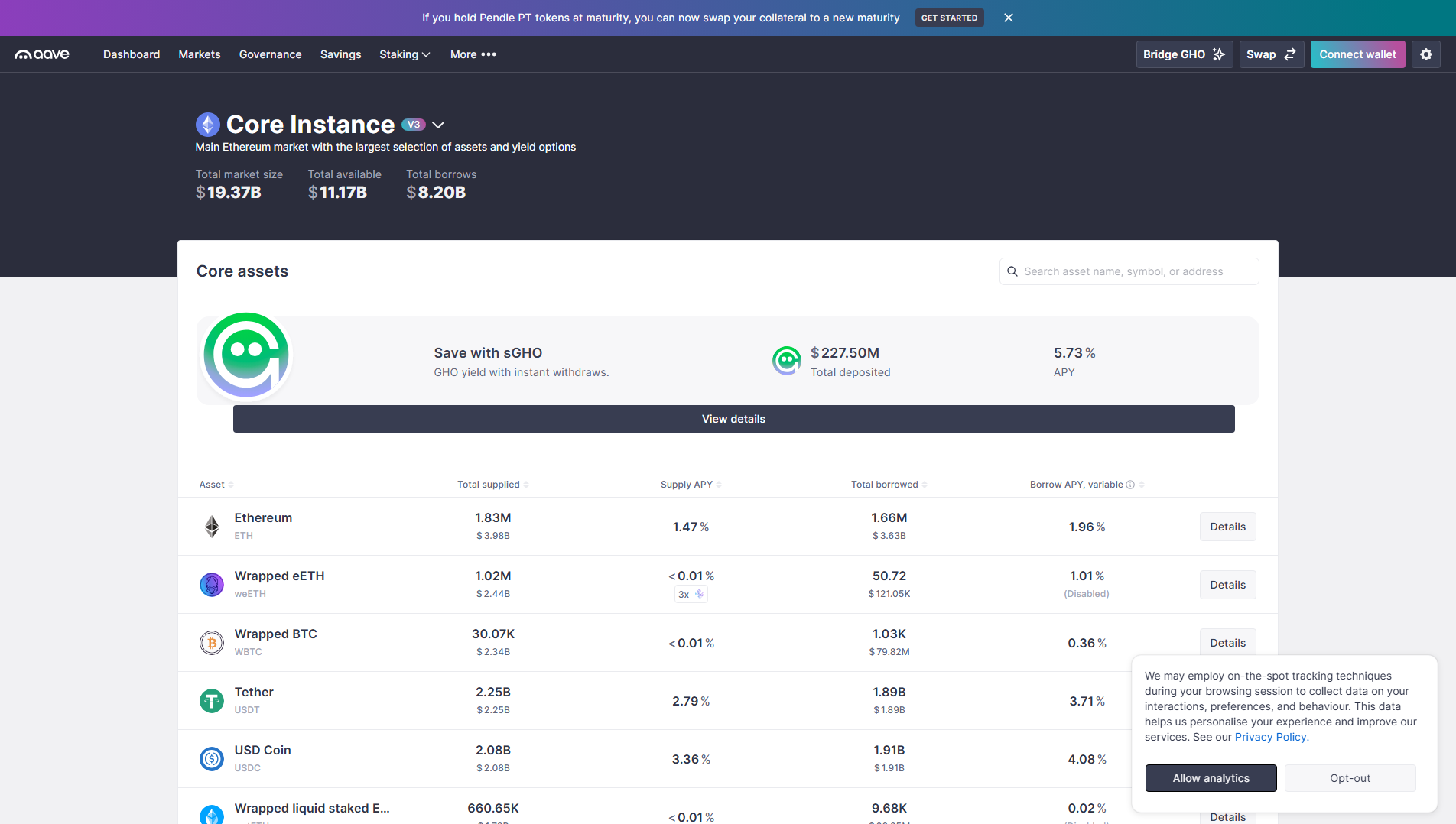Screen dimensions: 1456x824
Task: Click the search magnifier icon
Action: pyautogui.click(x=1012, y=271)
